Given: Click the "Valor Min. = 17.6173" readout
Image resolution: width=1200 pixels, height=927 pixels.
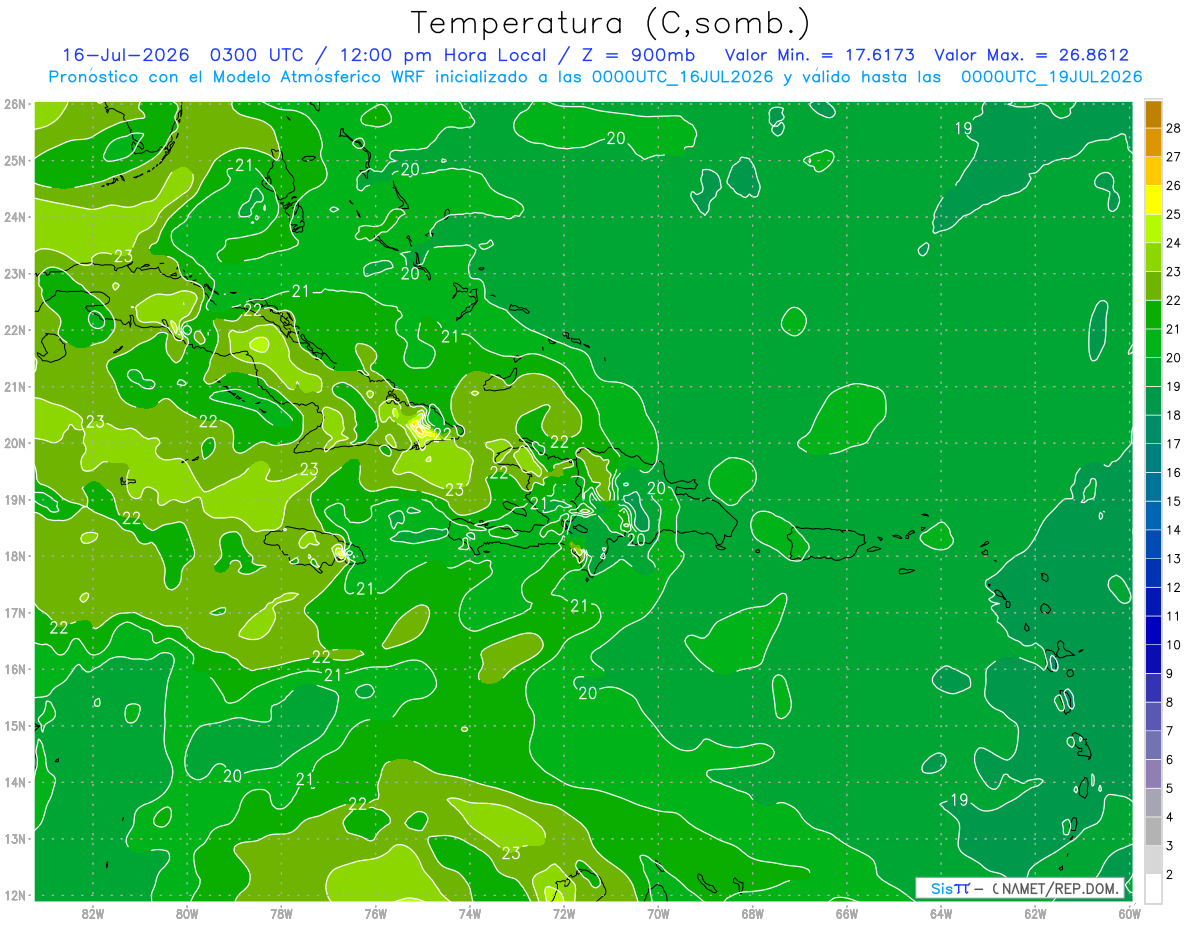Looking at the screenshot, I should (x=819, y=55).
